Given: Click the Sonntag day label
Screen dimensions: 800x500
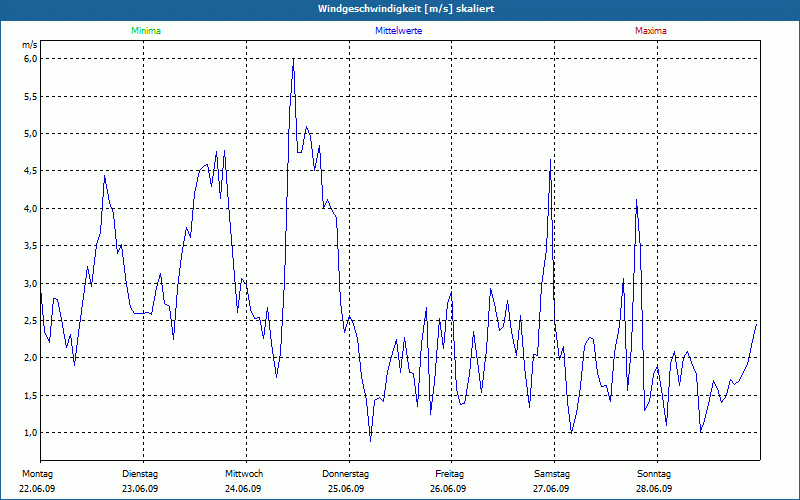Looking at the screenshot, I should tap(654, 474).
